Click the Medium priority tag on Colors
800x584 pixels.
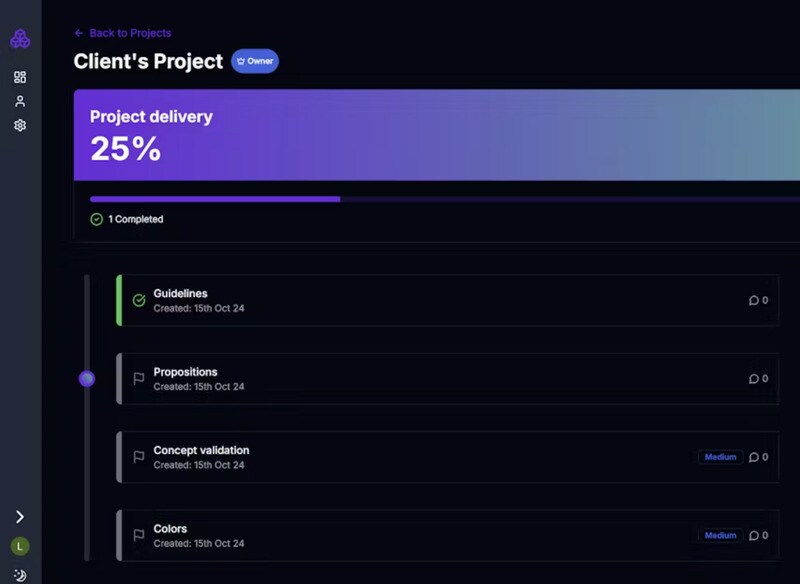pyautogui.click(x=720, y=535)
